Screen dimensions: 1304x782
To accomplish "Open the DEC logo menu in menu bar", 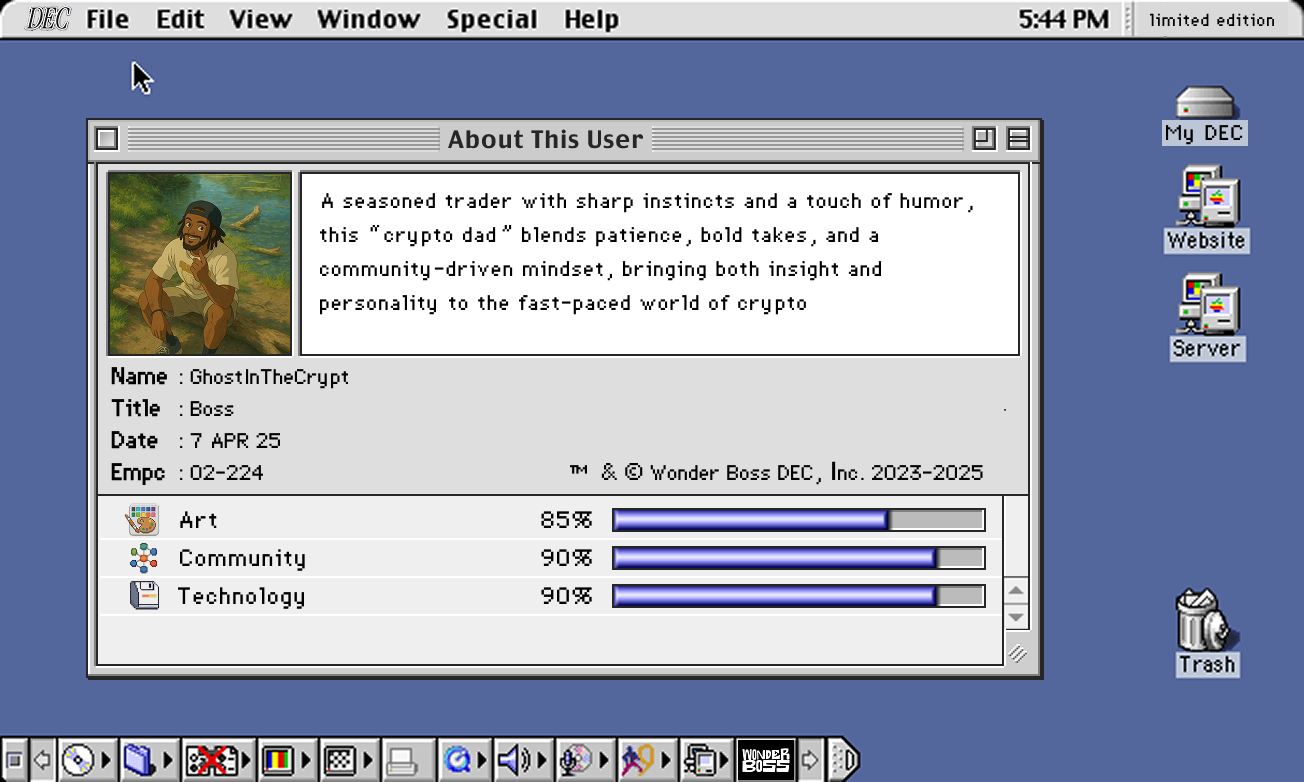I will click(x=47, y=19).
